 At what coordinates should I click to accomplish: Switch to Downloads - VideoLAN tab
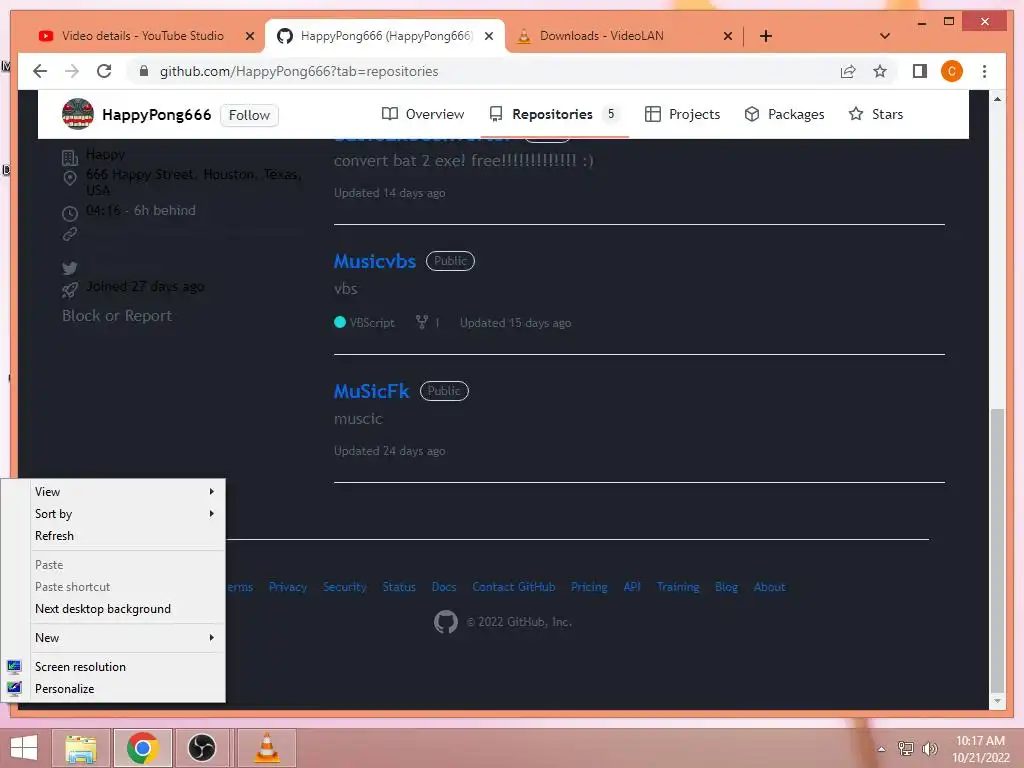(x=601, y=36)
